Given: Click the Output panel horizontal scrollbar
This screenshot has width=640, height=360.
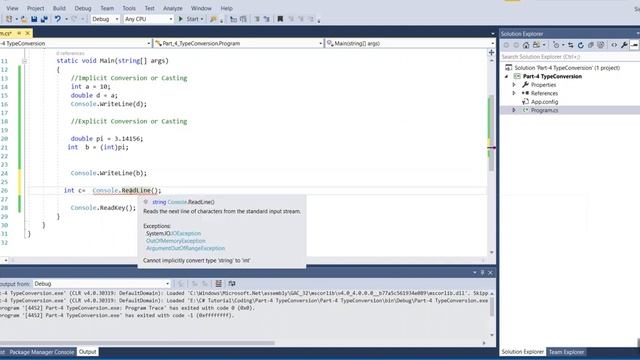Looking at the screenshot, I should tap(137, 343).
